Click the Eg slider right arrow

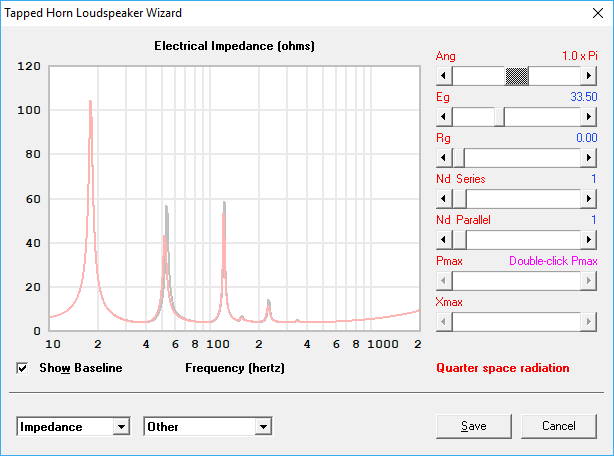coord(589,117)
